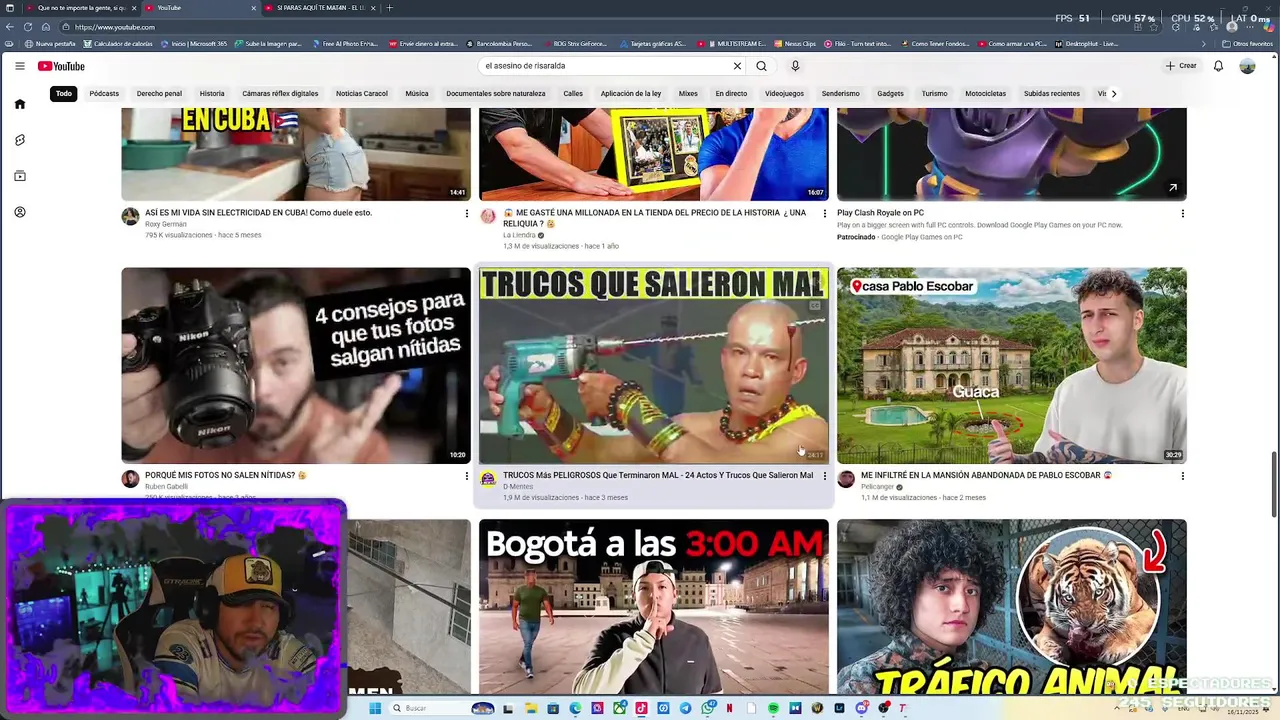Open WhatsApp from the taskbar
This screenshot has width=1280, height=720.
tap(708, 708)
